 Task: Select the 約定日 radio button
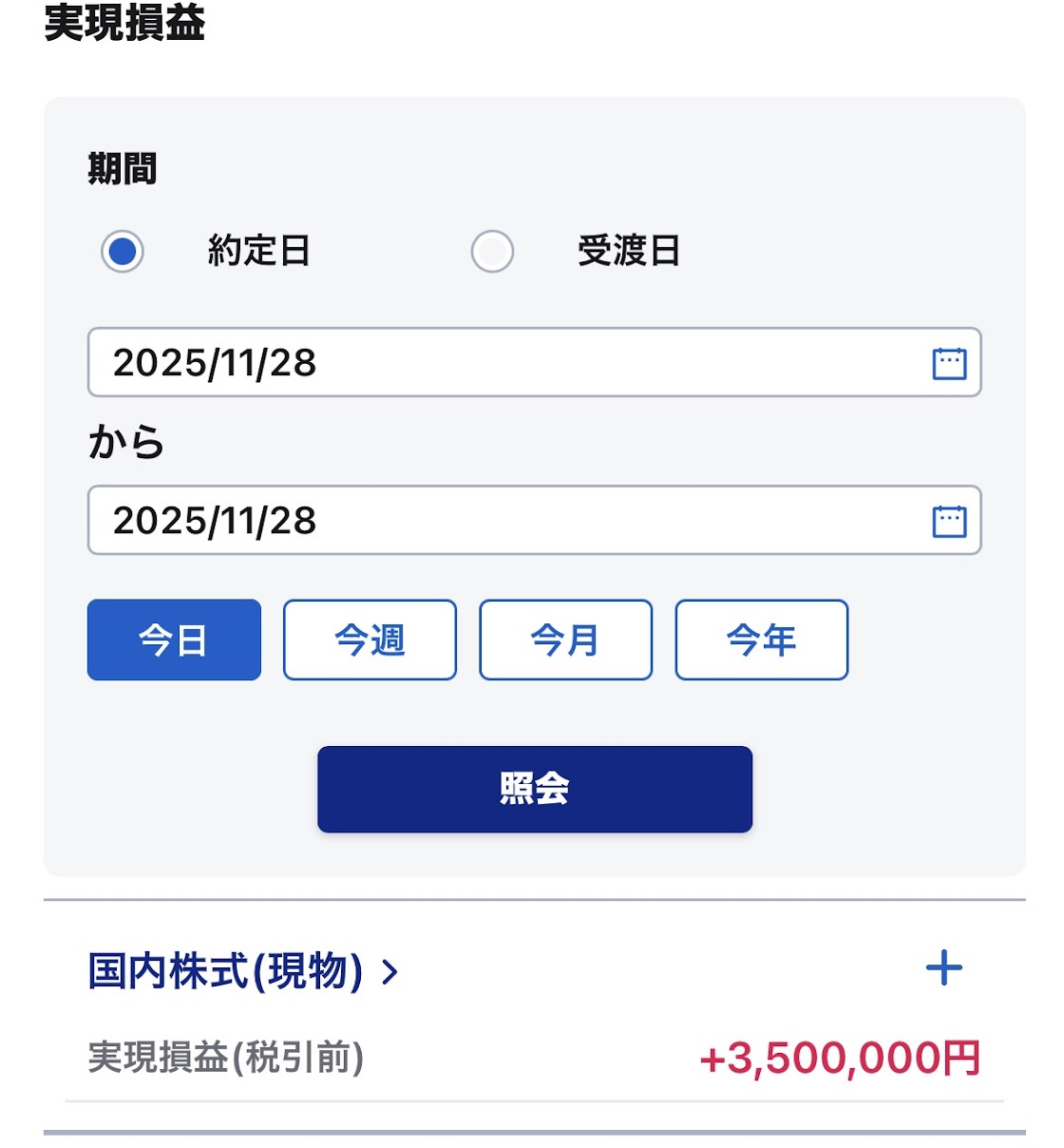(x=123, y=252)
